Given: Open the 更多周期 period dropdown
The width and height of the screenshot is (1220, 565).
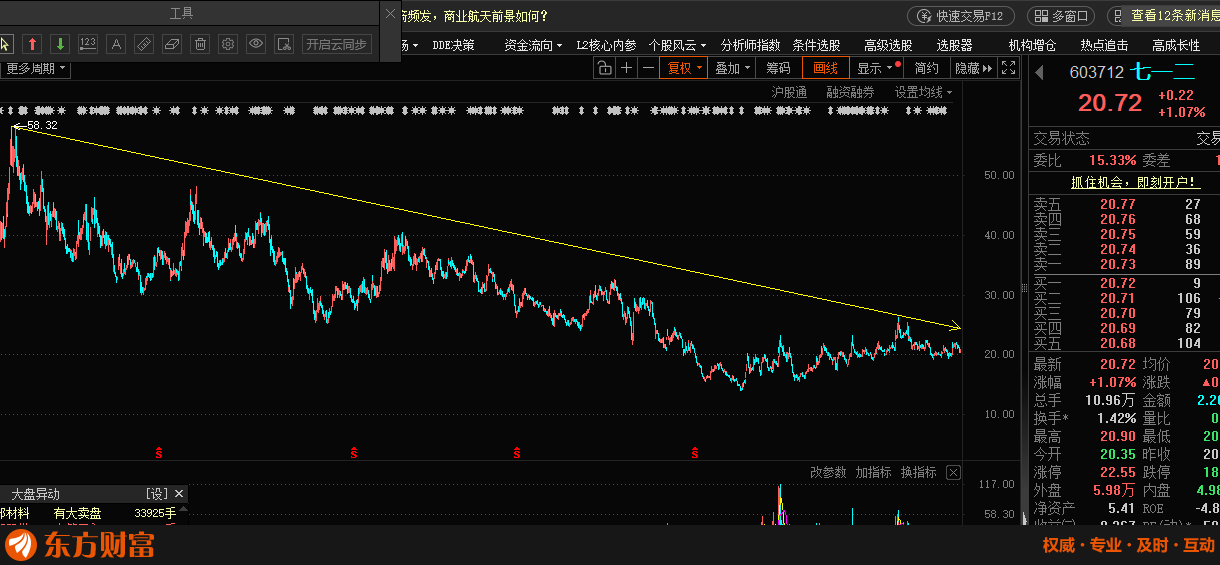Looking at the screenshot, I should pos(36,68).
